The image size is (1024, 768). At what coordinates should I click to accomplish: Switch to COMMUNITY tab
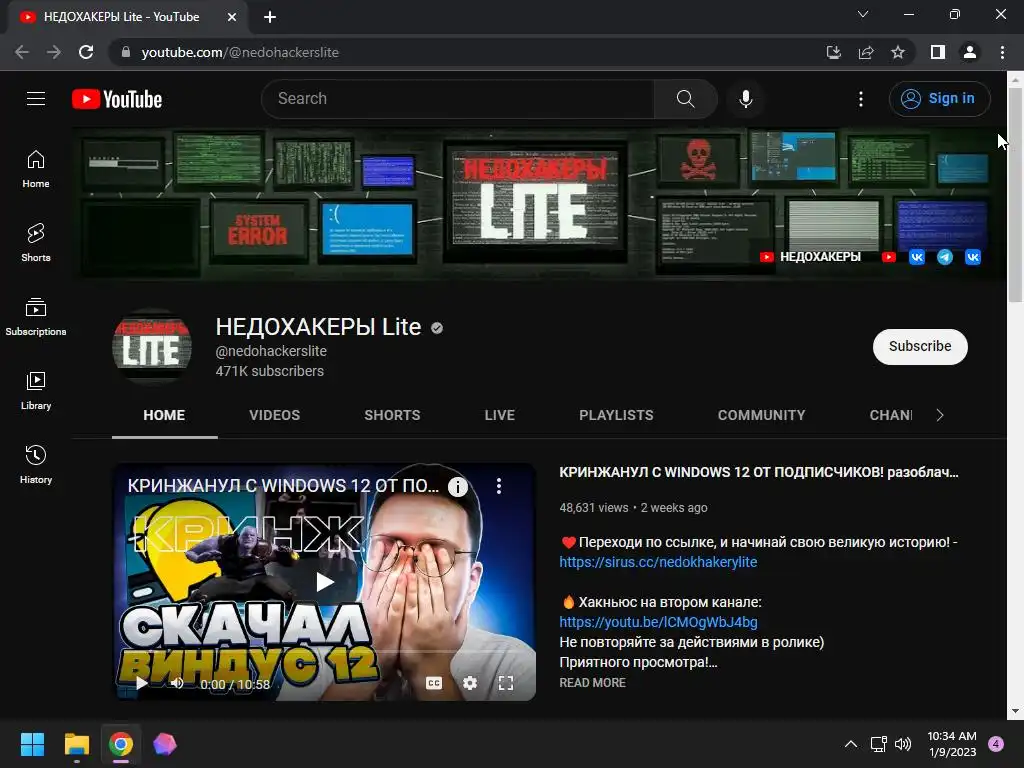click(761, 415)
